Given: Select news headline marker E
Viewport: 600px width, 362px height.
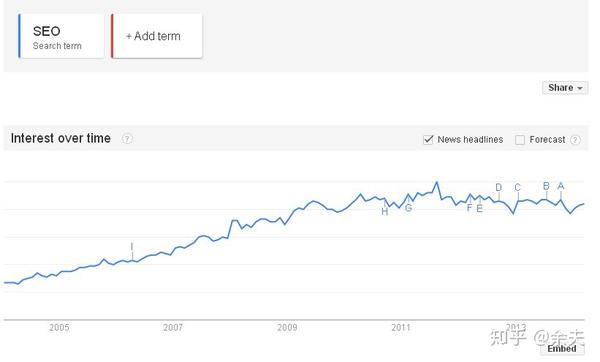Looking at the screenshot, I should [479, 209].
